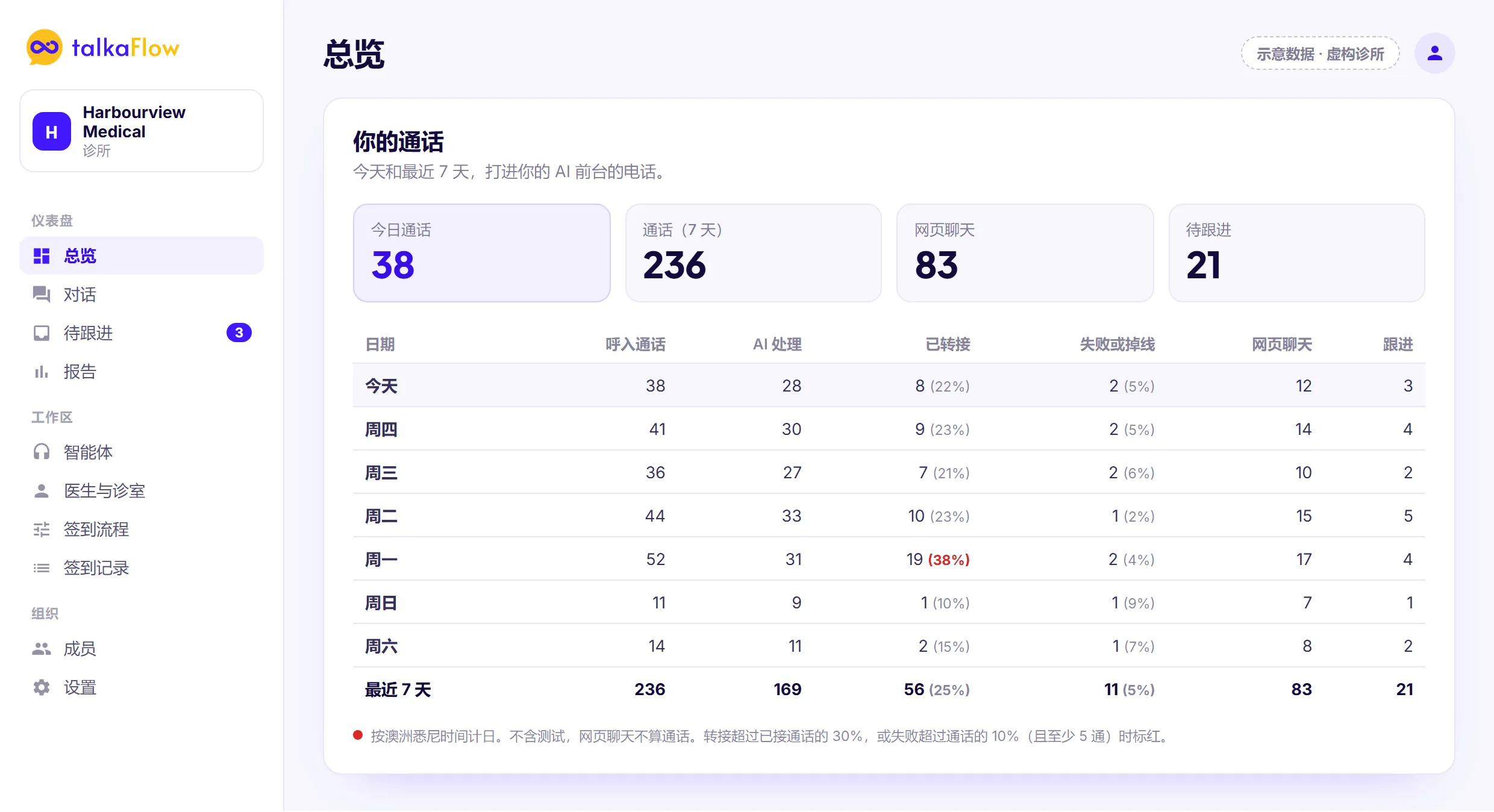Click 52 inbound calls in 周一 row
The width and height of the screenshot is (1494, 812).
pos(655,559)
